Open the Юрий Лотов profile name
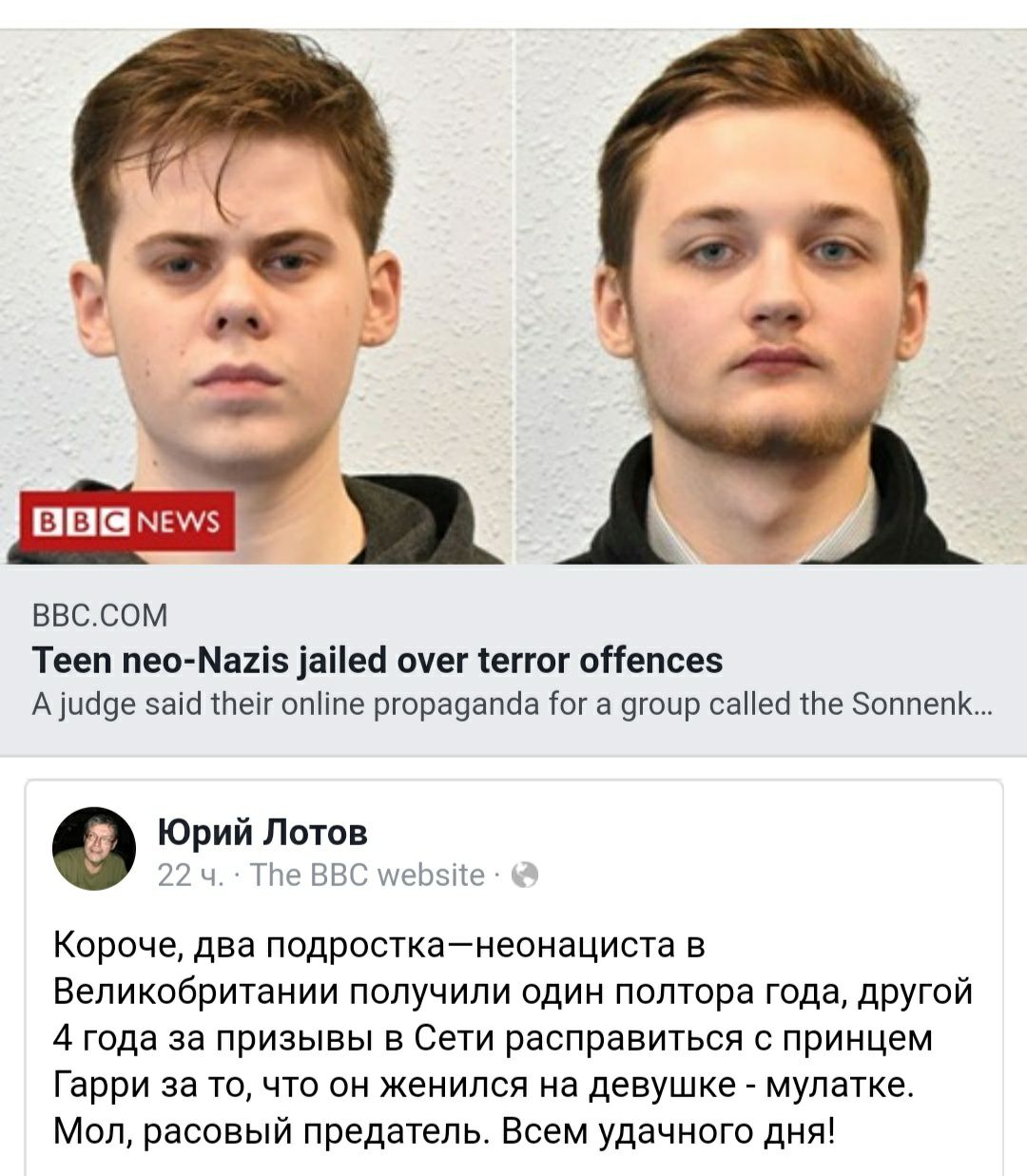The image size is (1027, 1176). 262,832
